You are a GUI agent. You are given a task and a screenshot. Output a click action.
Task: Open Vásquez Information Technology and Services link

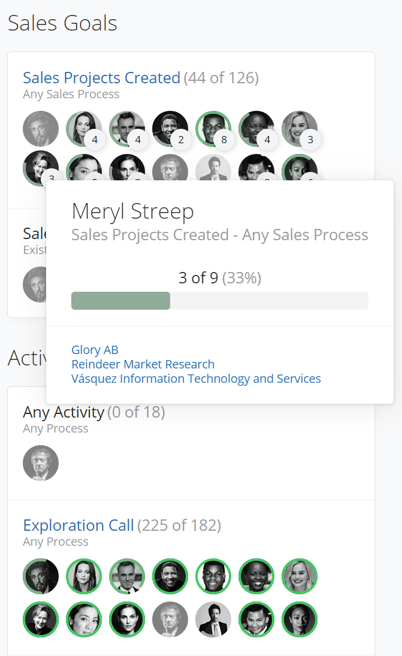point(196,379)
